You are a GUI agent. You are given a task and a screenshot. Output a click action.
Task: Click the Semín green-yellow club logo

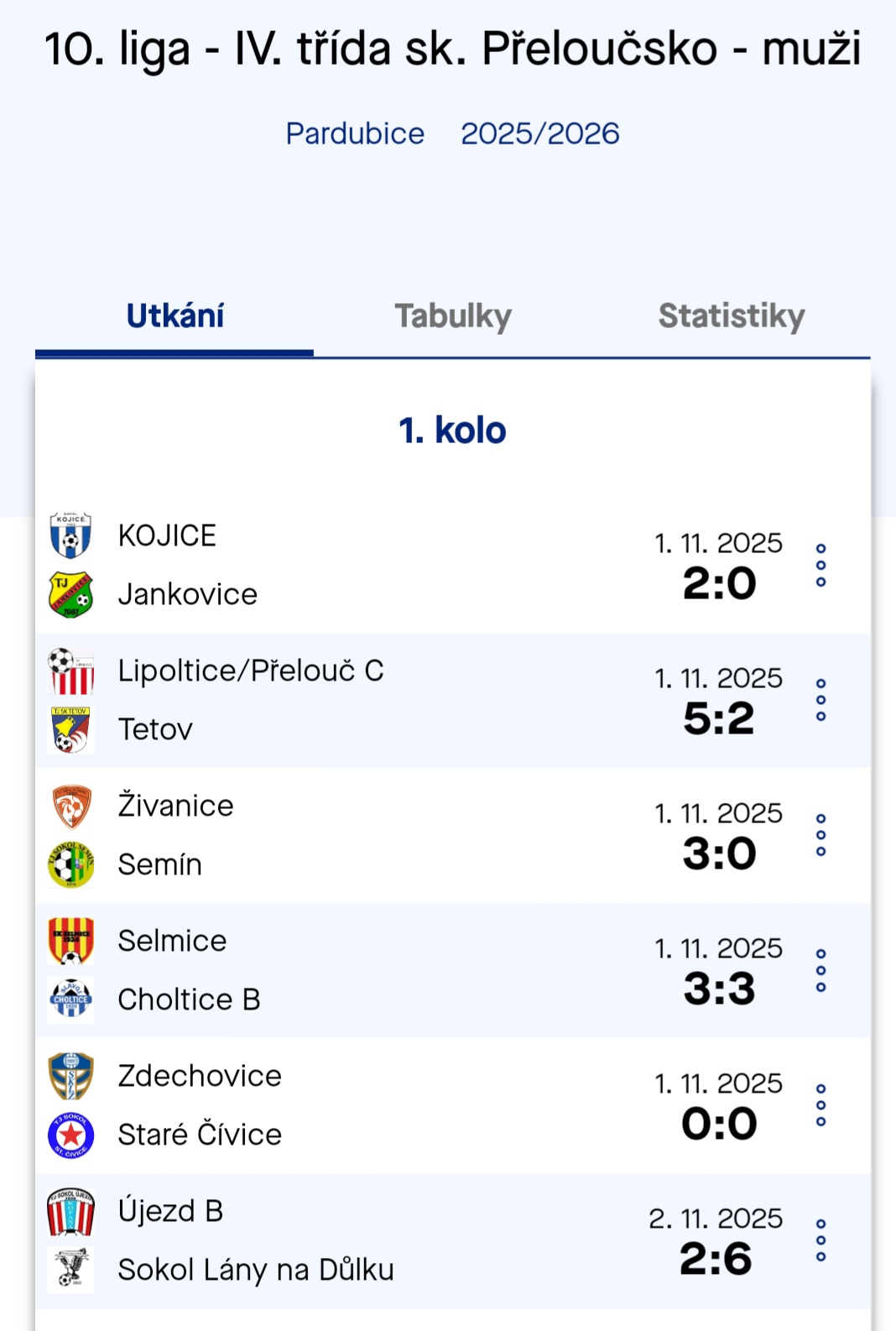[x=70, y=864]
